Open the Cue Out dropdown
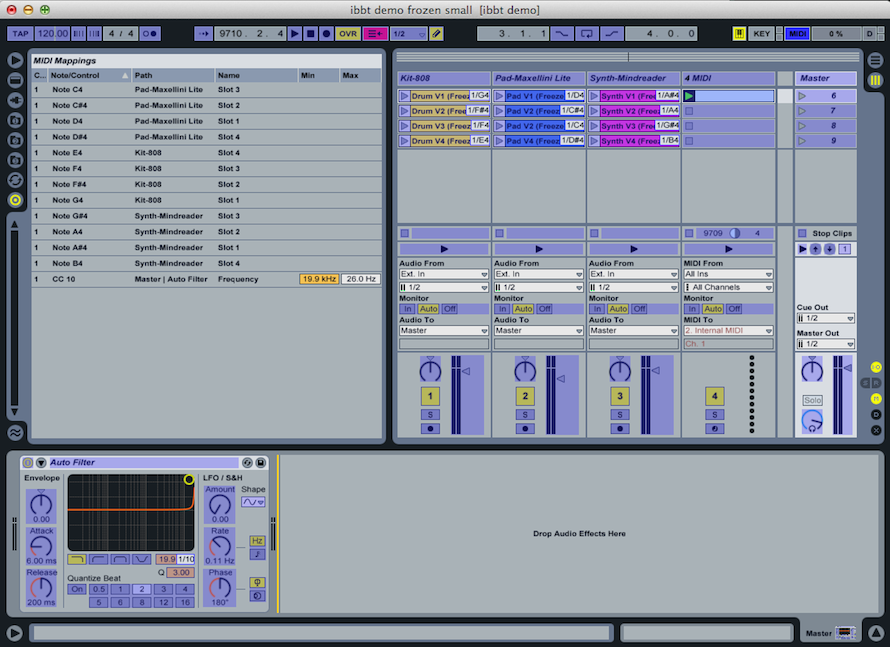The height and width of the screenshot is (647, 890). pyautogui.click(x=825, y=318)
